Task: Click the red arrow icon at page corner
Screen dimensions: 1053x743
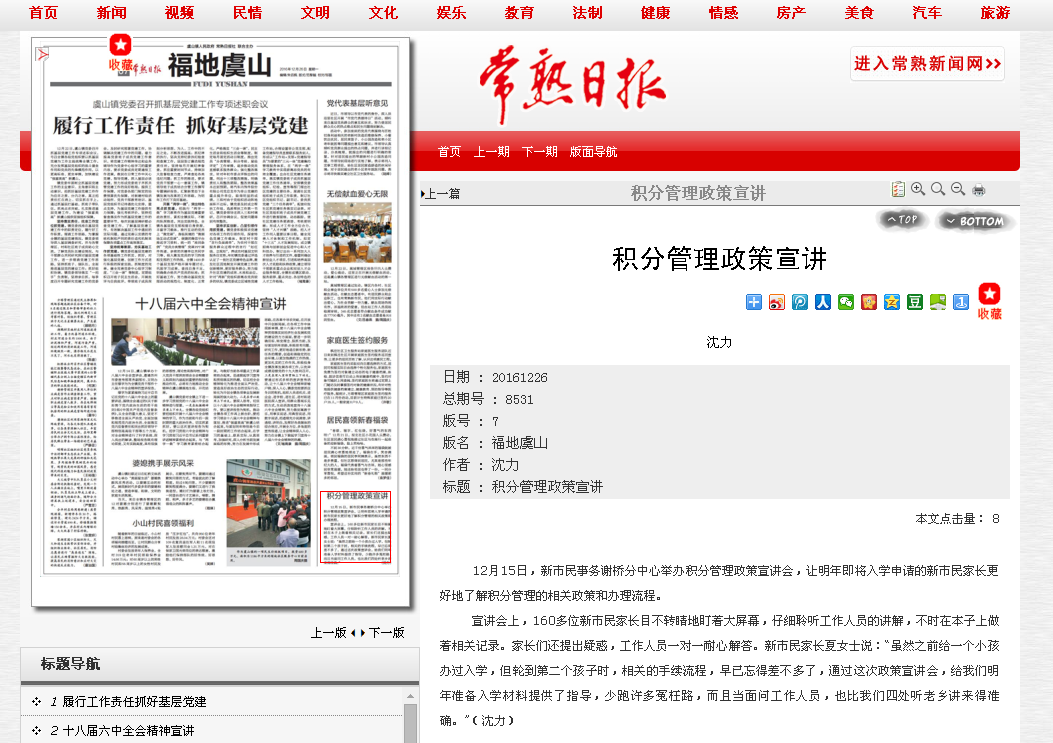Action: point(42,54)
